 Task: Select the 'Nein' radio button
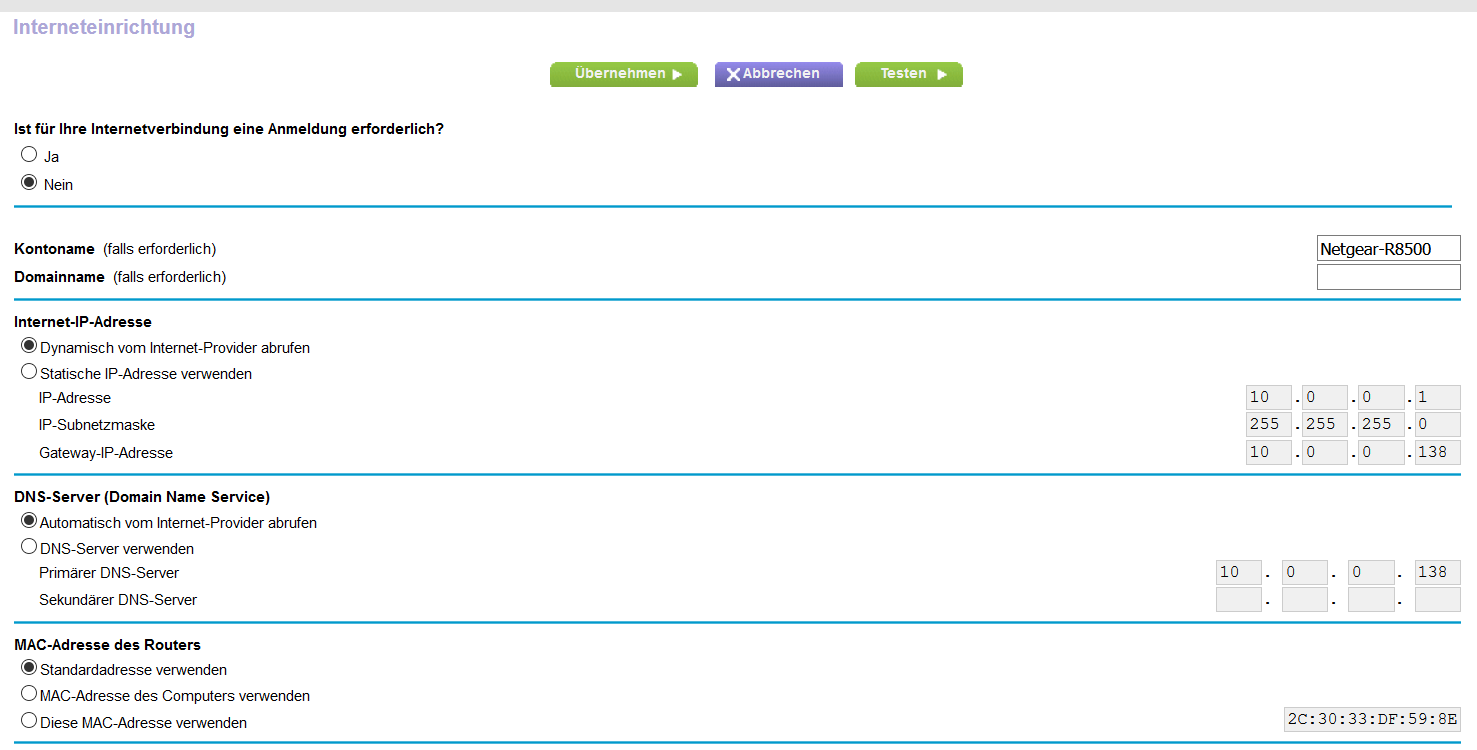click(29, 183)
